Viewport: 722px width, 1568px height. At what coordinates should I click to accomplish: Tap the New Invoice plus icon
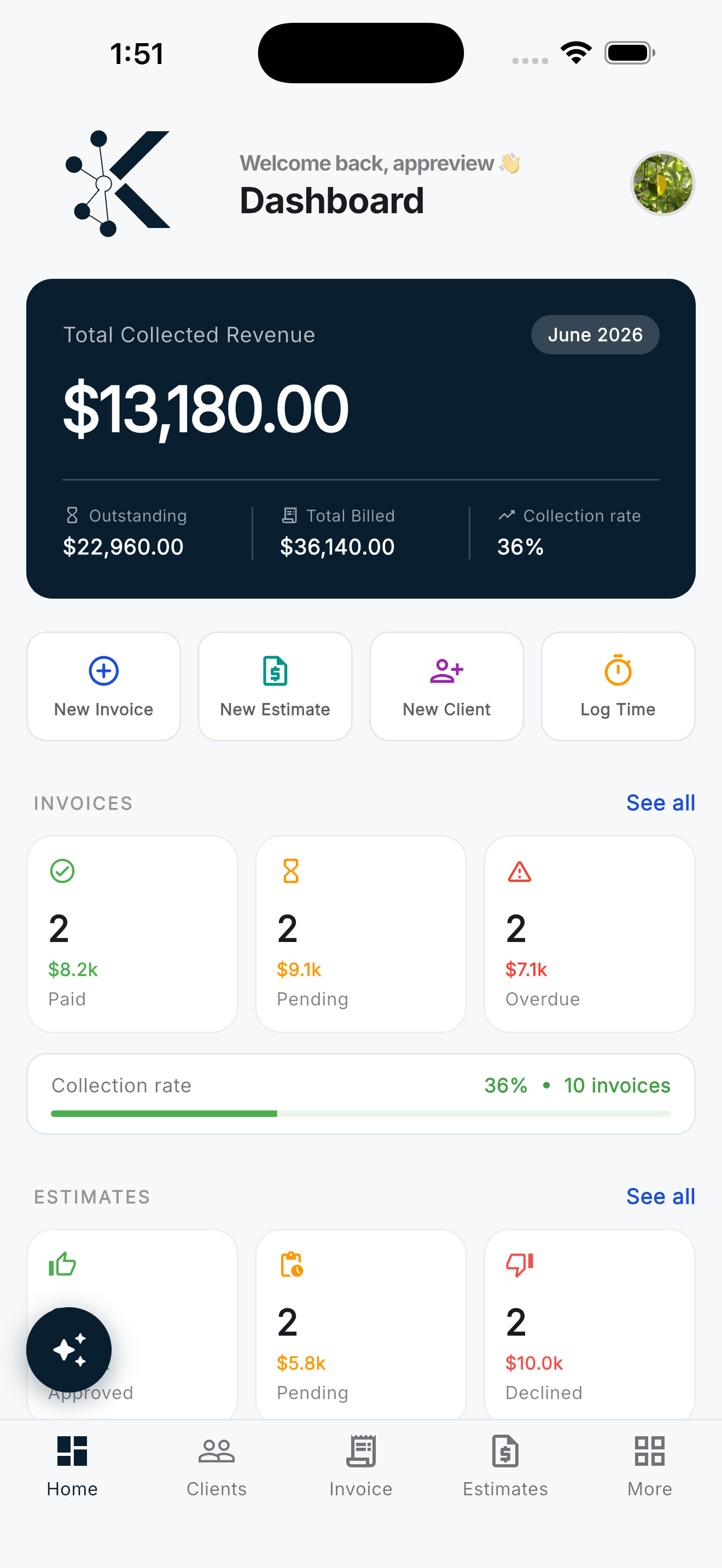103,671
